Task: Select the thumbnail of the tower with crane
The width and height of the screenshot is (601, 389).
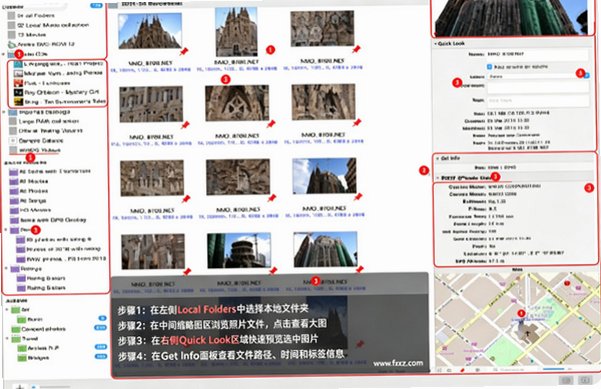Action: click(239, 250)
